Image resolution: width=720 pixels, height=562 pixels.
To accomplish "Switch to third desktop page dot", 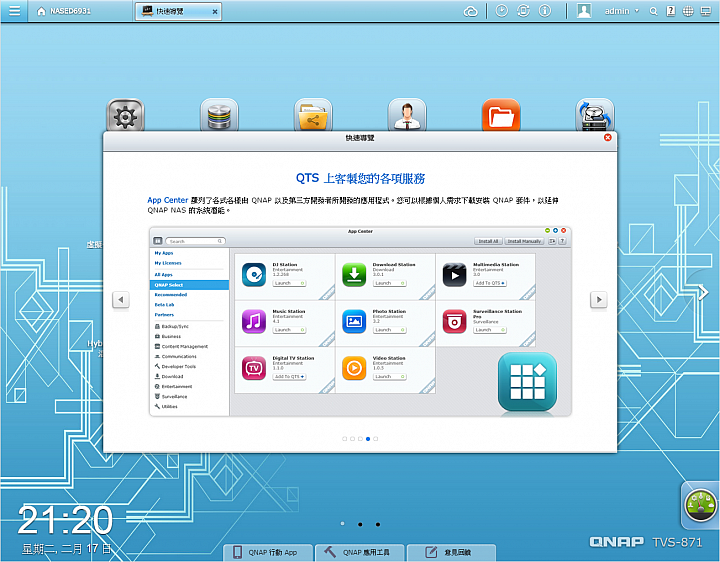I will coord(377,524).
